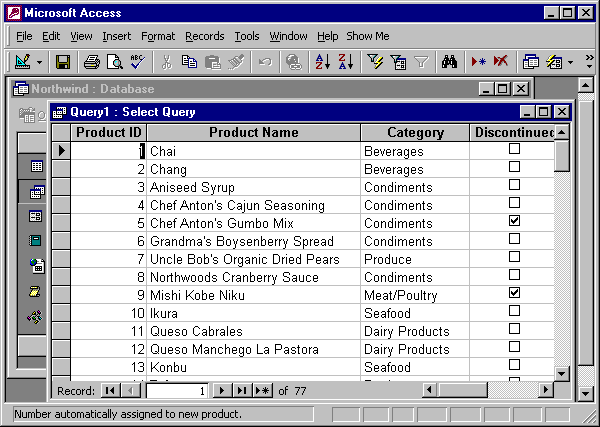Click the Product Name column header
600x427 pixels.
pyautogui.click(x=253, y=132)
